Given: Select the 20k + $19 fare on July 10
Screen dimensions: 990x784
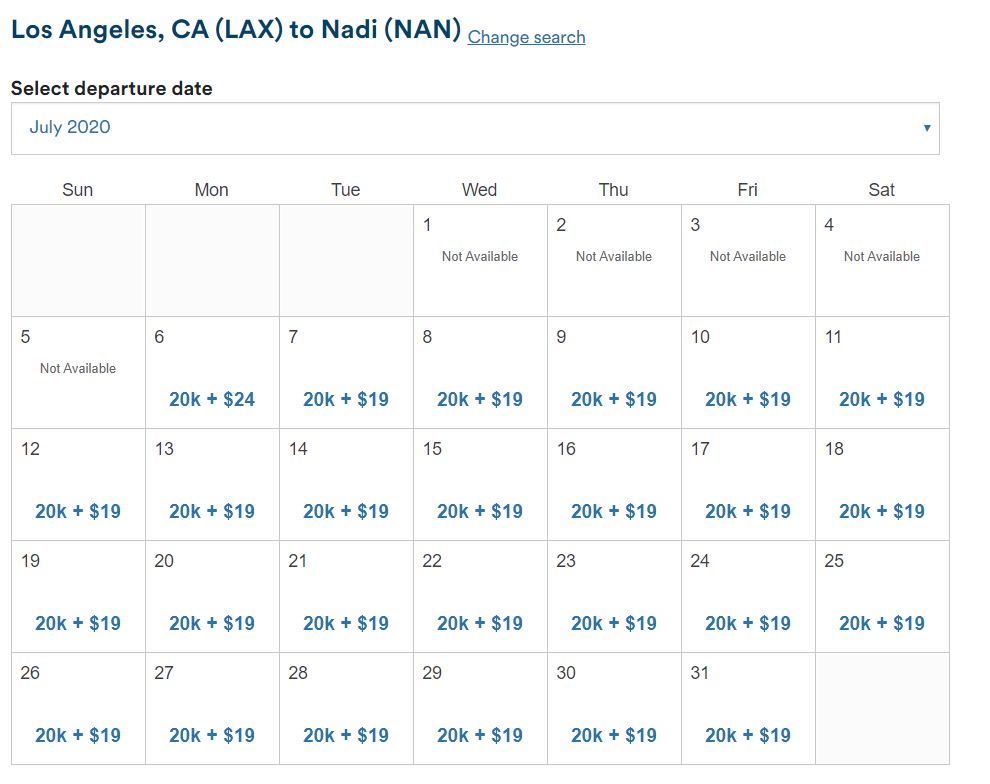Looking at the screenshot, I should [748, 399].
